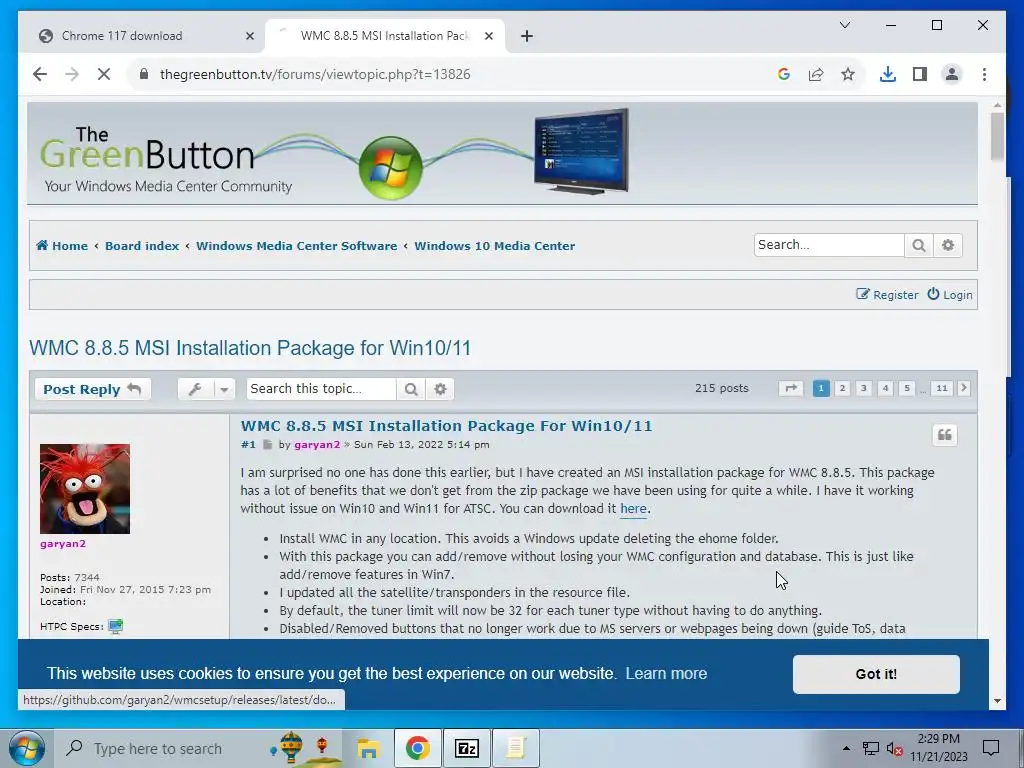Click the Register link
This screenshot has width=1024, height=768.
(x=888, y=295)
